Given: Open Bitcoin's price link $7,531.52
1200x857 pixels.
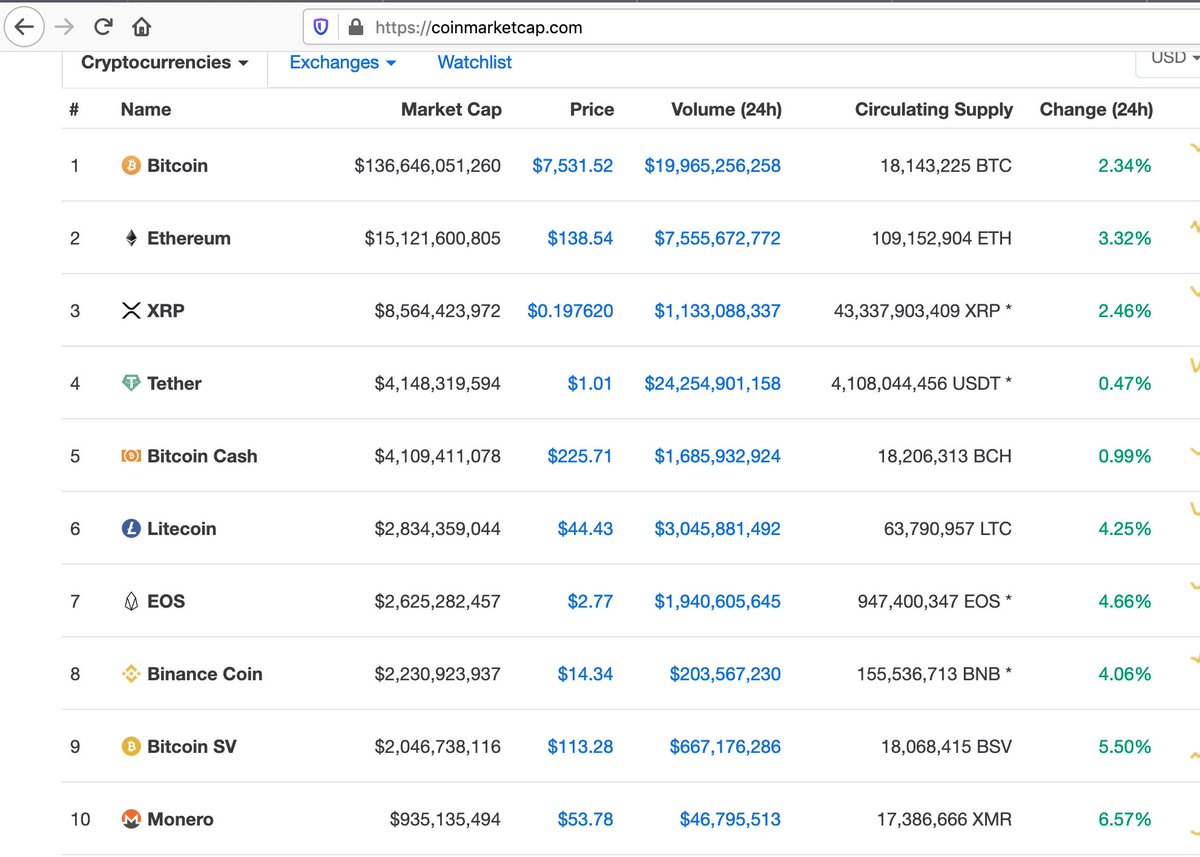Looking at the screenshot, I should (573, 166).
